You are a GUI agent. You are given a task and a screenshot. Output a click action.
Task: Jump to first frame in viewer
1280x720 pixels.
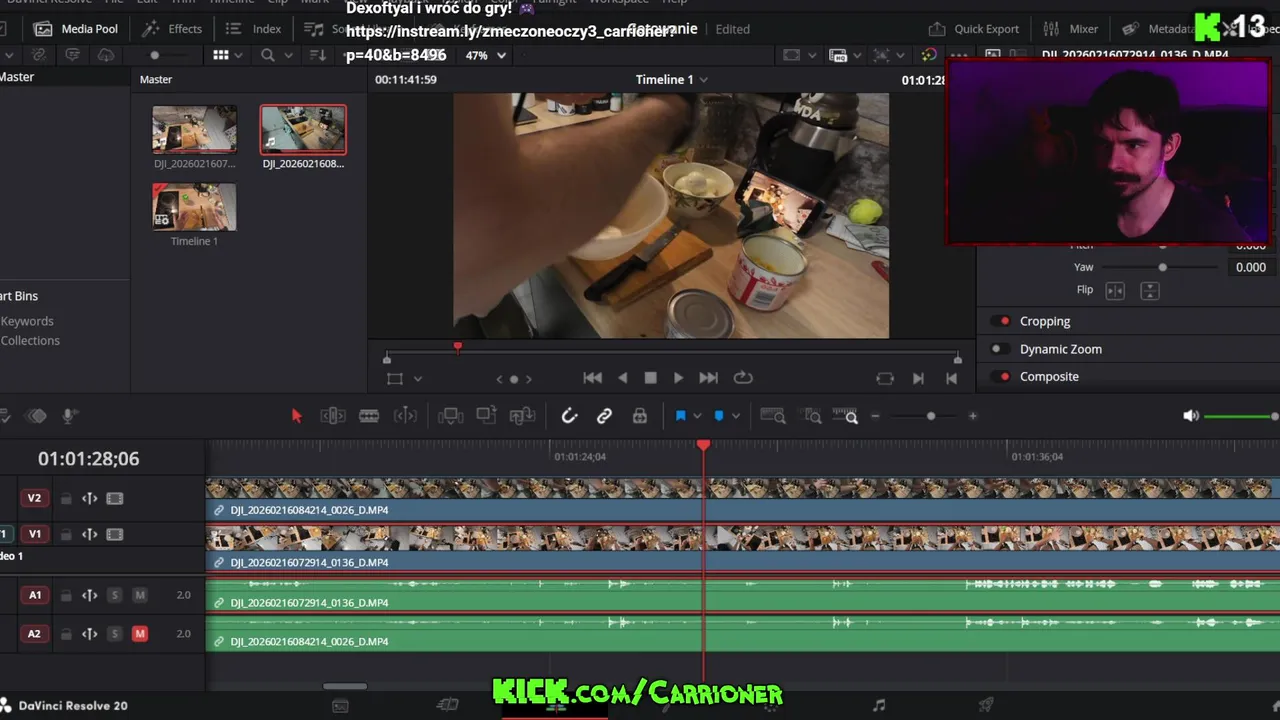click(593, 378)
